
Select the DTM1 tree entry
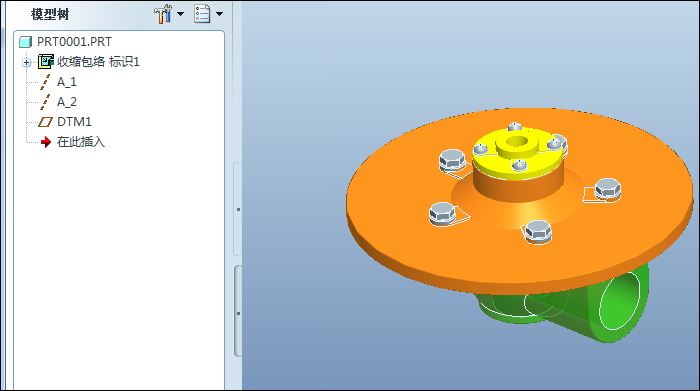(74, 122)
